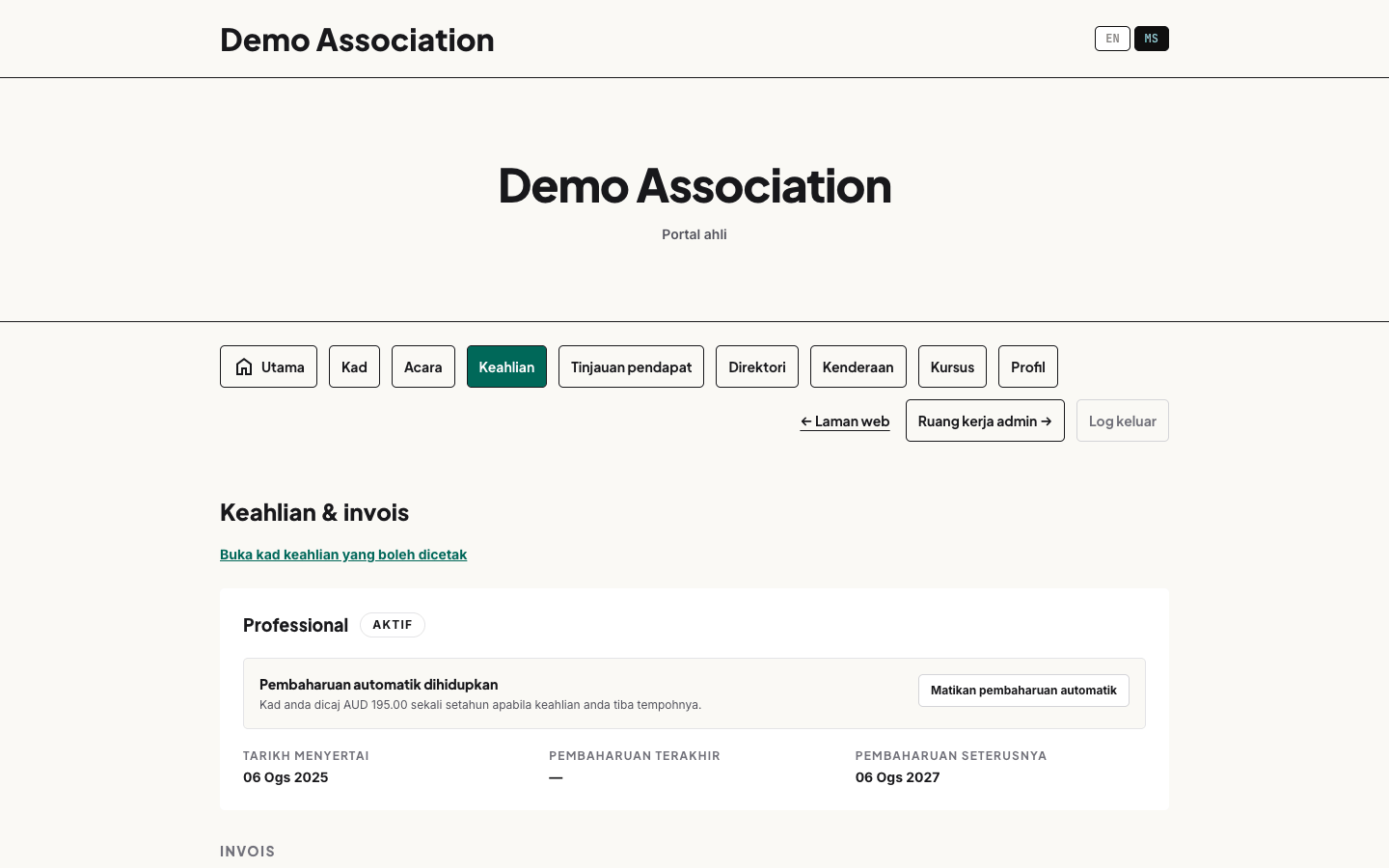Click the TARIKH MENYERTAI label
The height and width of the screenshot is (868, 1389).
306,756
